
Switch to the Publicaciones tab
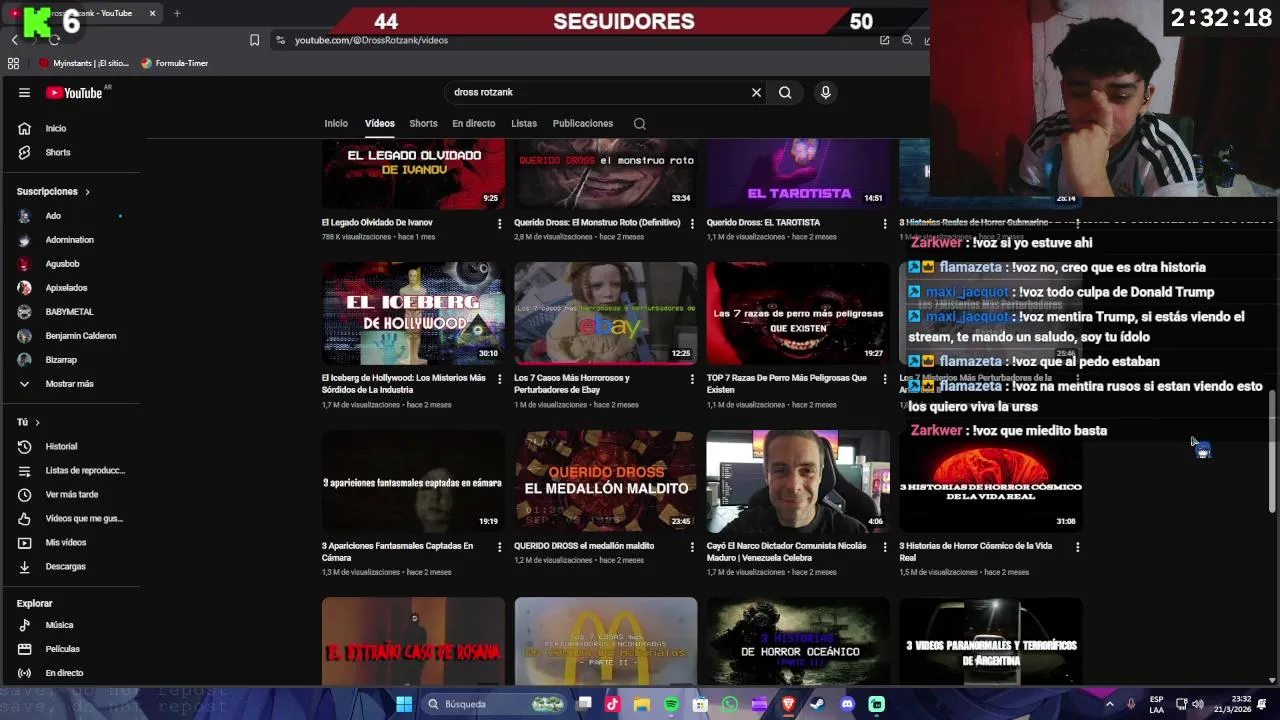click(x=582, y=123)
